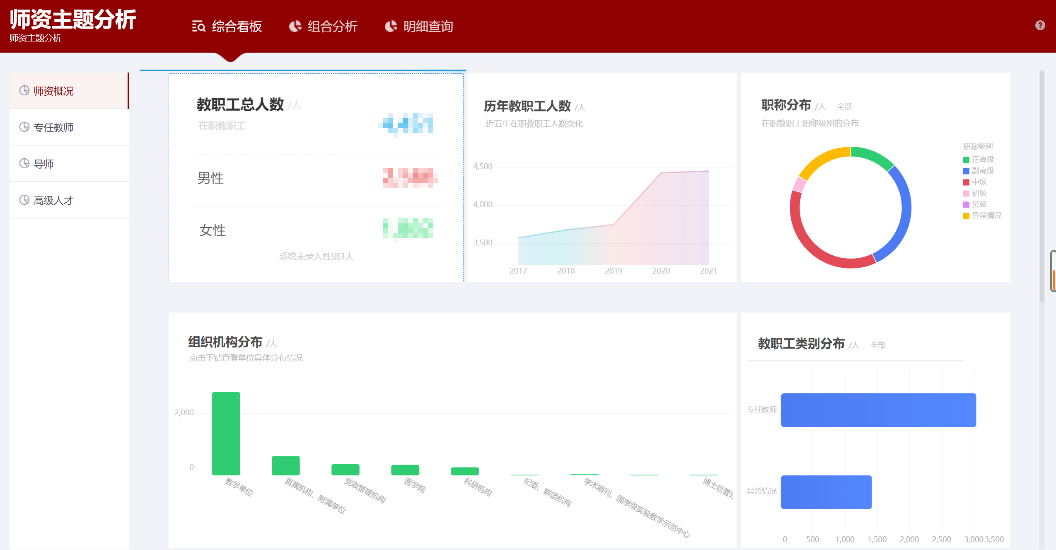Click the 历年教职工人数 chart title
Image resolution: width=1056 pixels, height=550 pixels.
click(527, 106)
